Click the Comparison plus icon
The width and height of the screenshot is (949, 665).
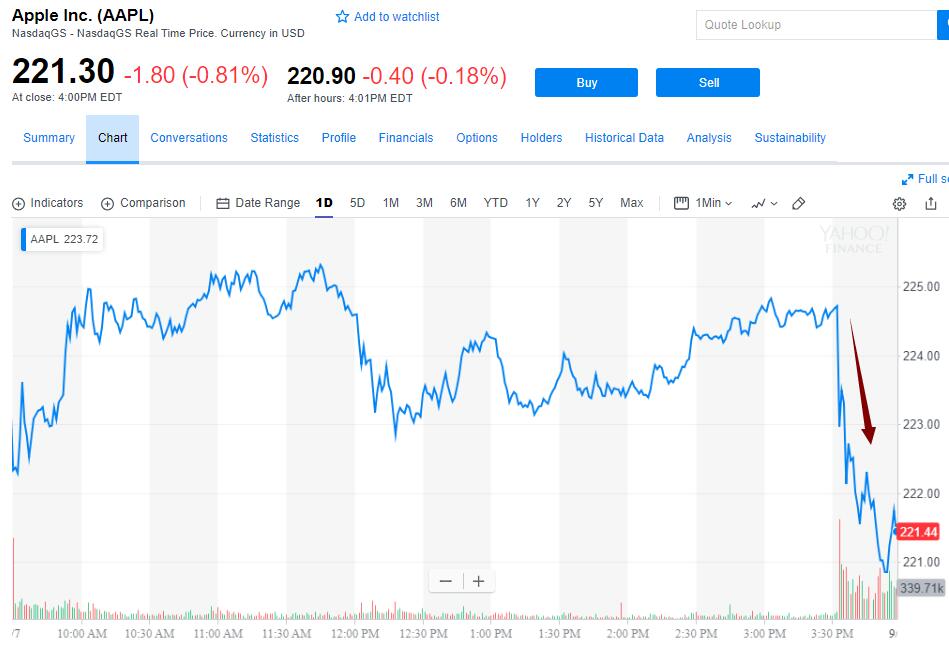(107, 204)
